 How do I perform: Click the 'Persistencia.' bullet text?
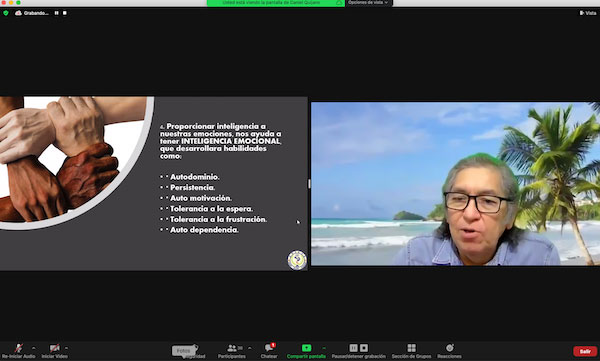[192, 188]
